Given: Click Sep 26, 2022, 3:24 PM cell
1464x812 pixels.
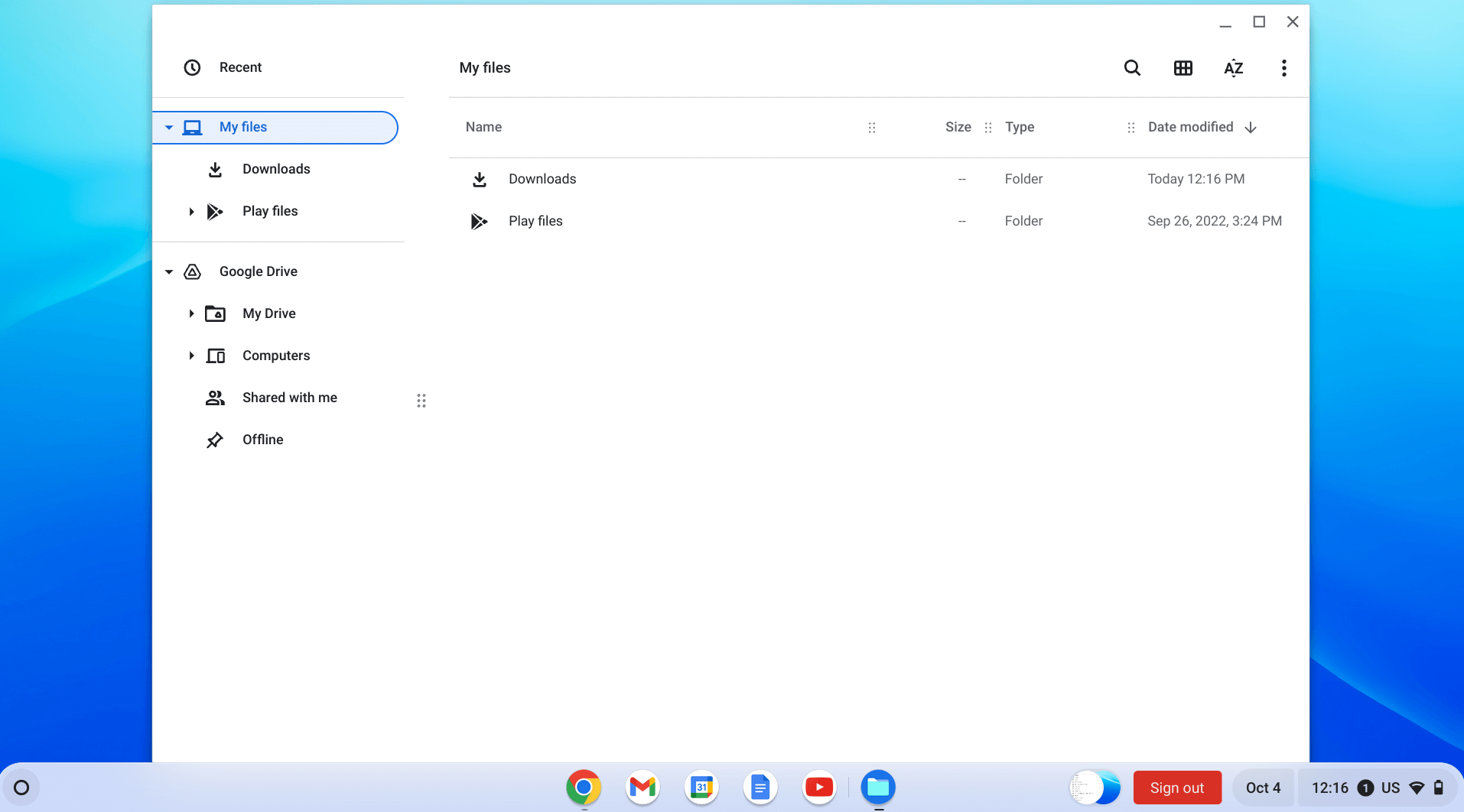Looking at the screenshot, I should click(1215, 221).
